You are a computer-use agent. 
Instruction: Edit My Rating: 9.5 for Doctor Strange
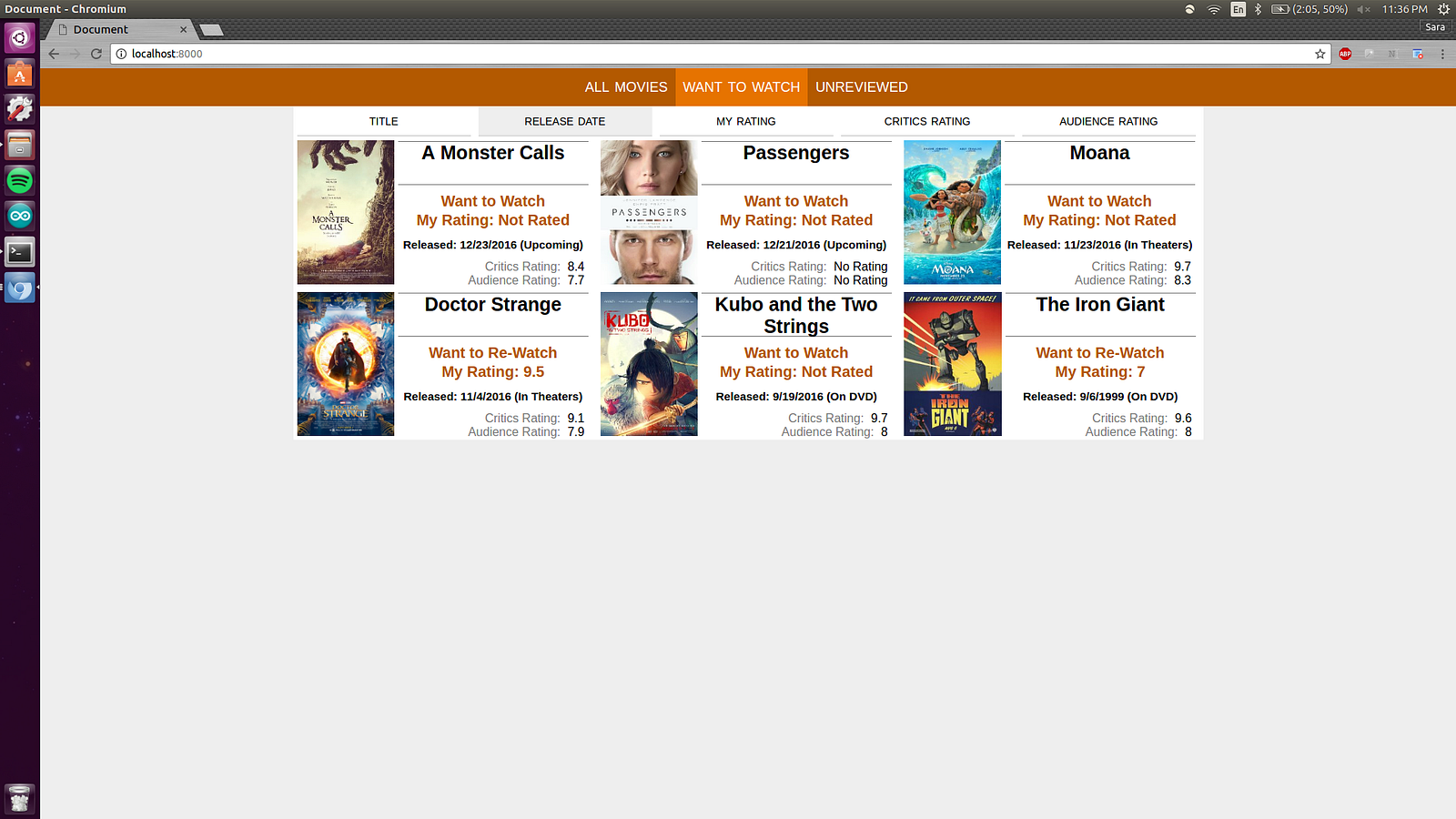point(493,372)
